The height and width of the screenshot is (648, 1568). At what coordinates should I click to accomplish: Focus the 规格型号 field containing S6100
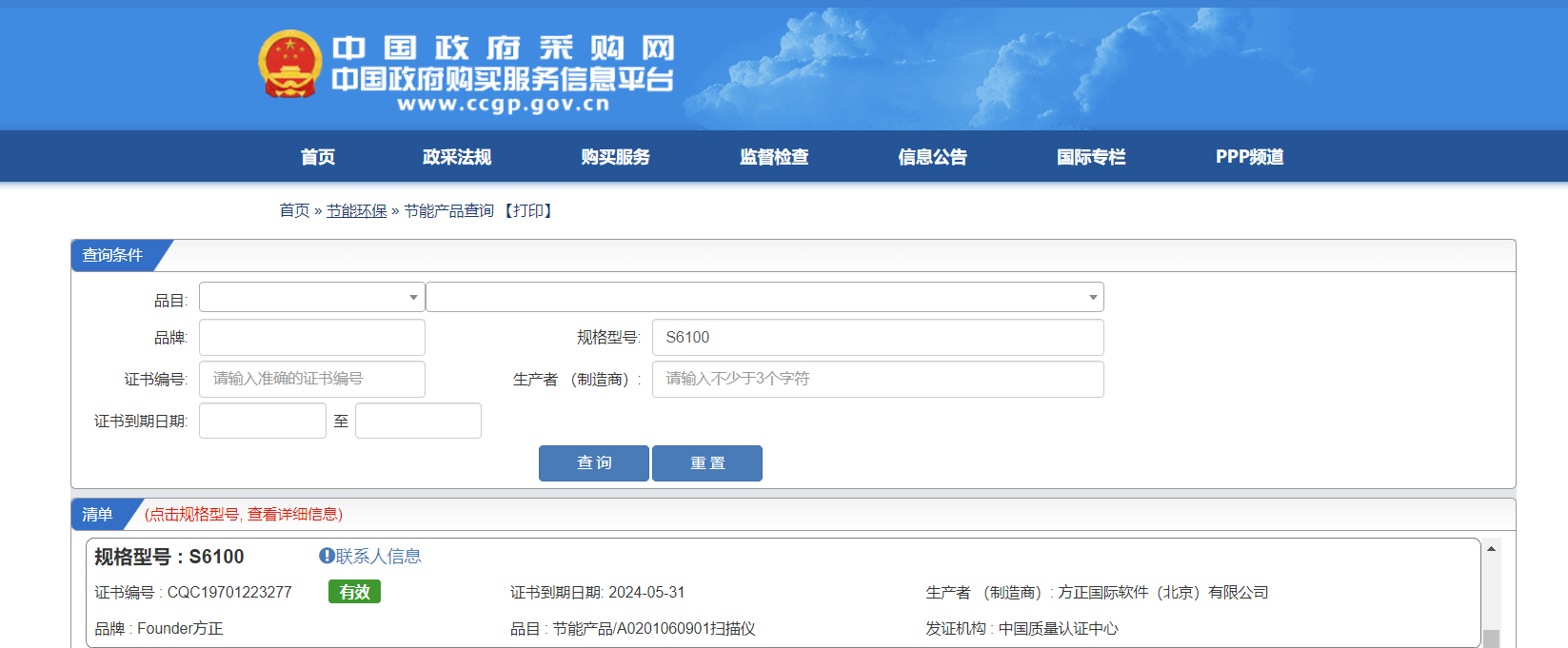pyautogui.click(x=877, y=338)
